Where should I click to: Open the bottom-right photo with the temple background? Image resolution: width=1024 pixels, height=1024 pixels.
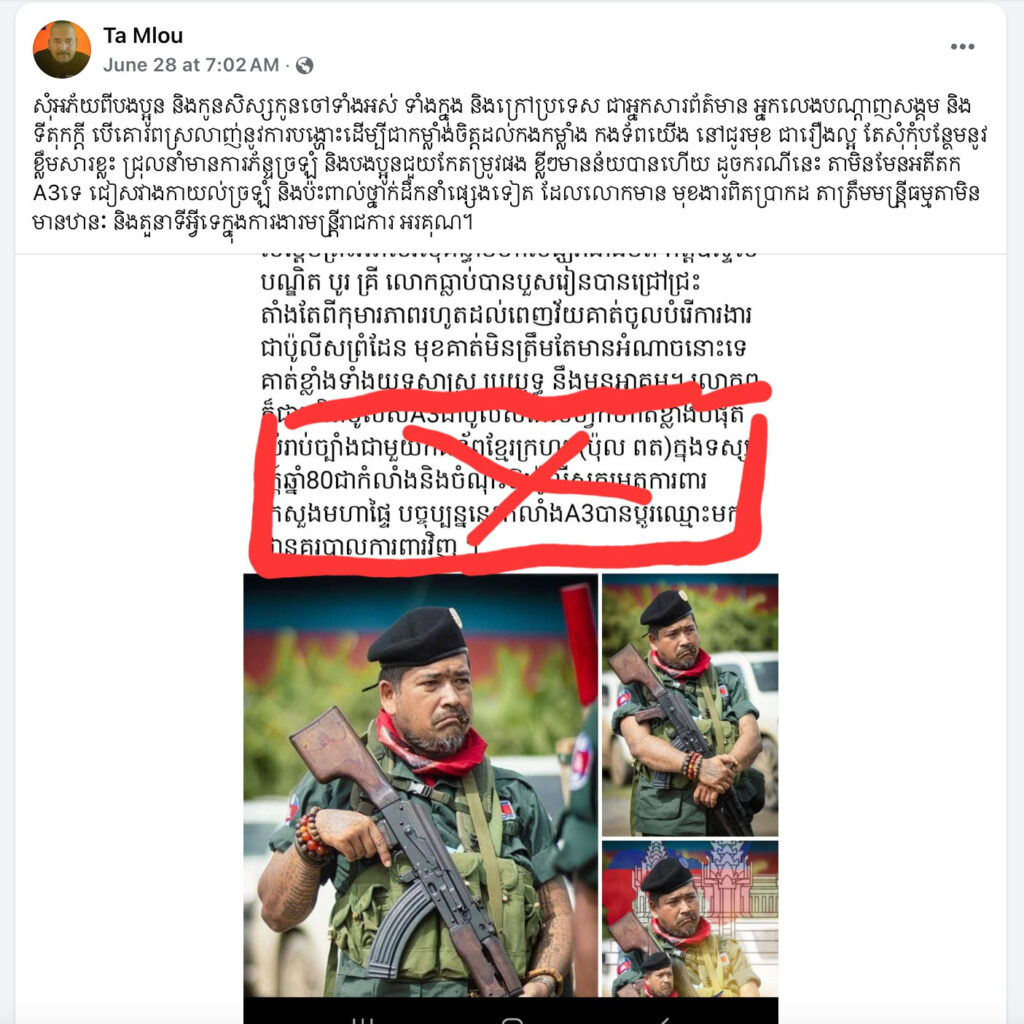click(690, 919)
